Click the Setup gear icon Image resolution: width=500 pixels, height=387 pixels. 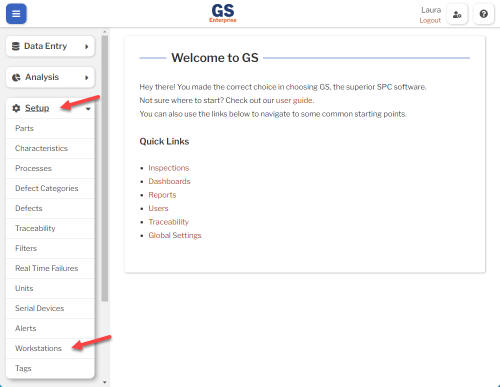click(x=16, y=108)
